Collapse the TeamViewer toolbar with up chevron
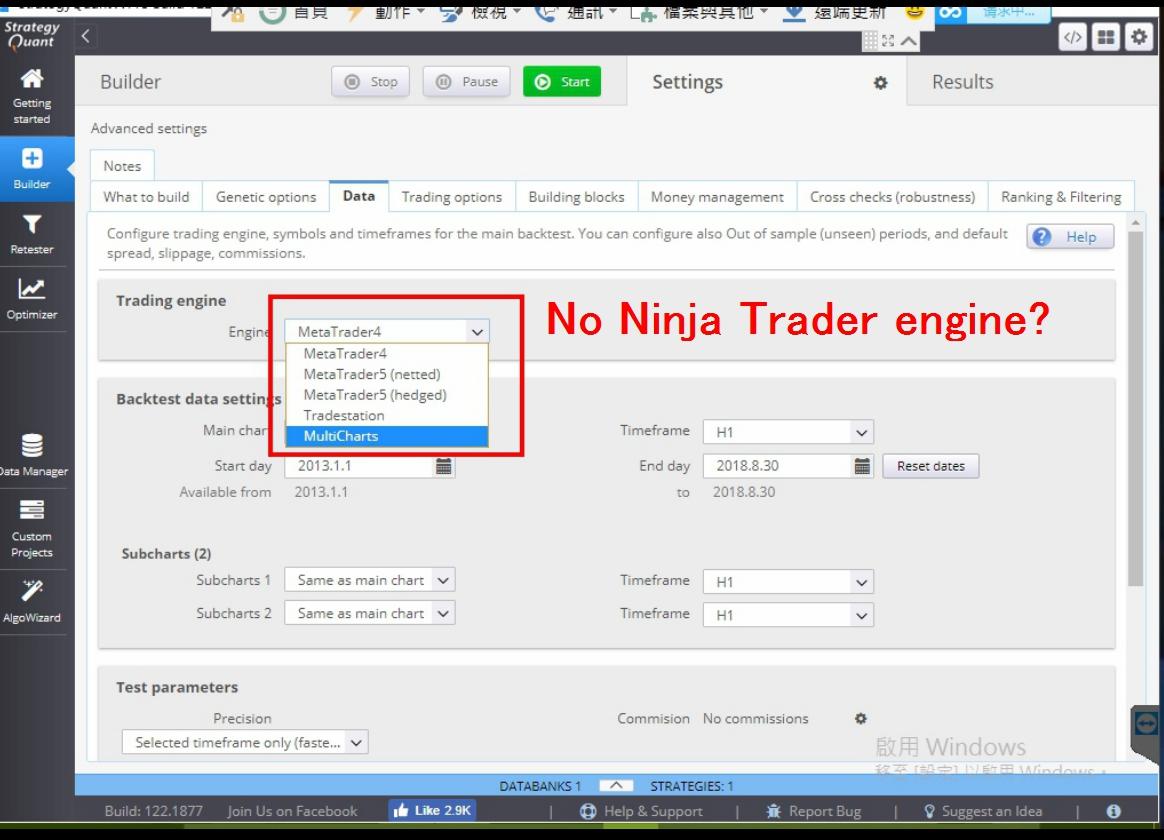The width and height of the screenshot is (1164, 840). click(x=909, y=41)
